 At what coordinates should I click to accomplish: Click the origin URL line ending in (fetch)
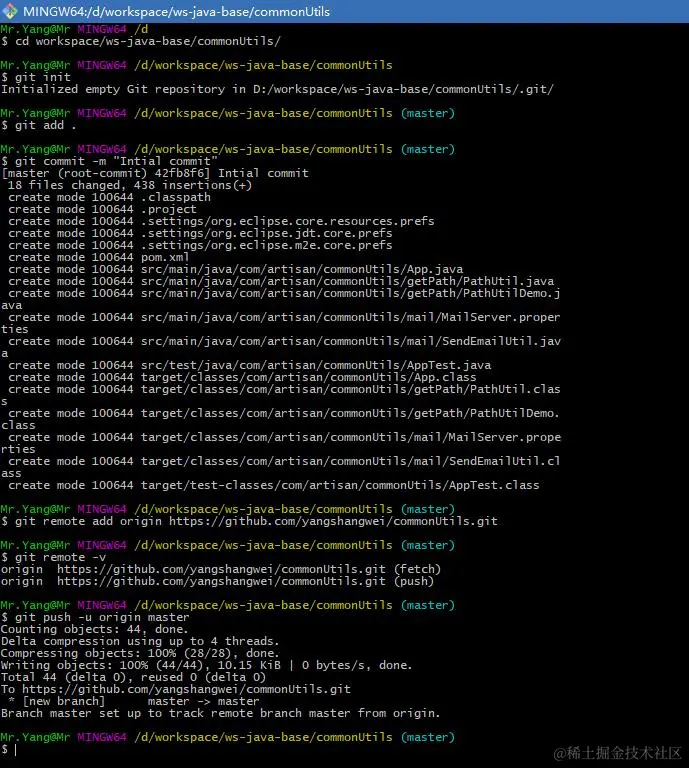tap(221, 569)
